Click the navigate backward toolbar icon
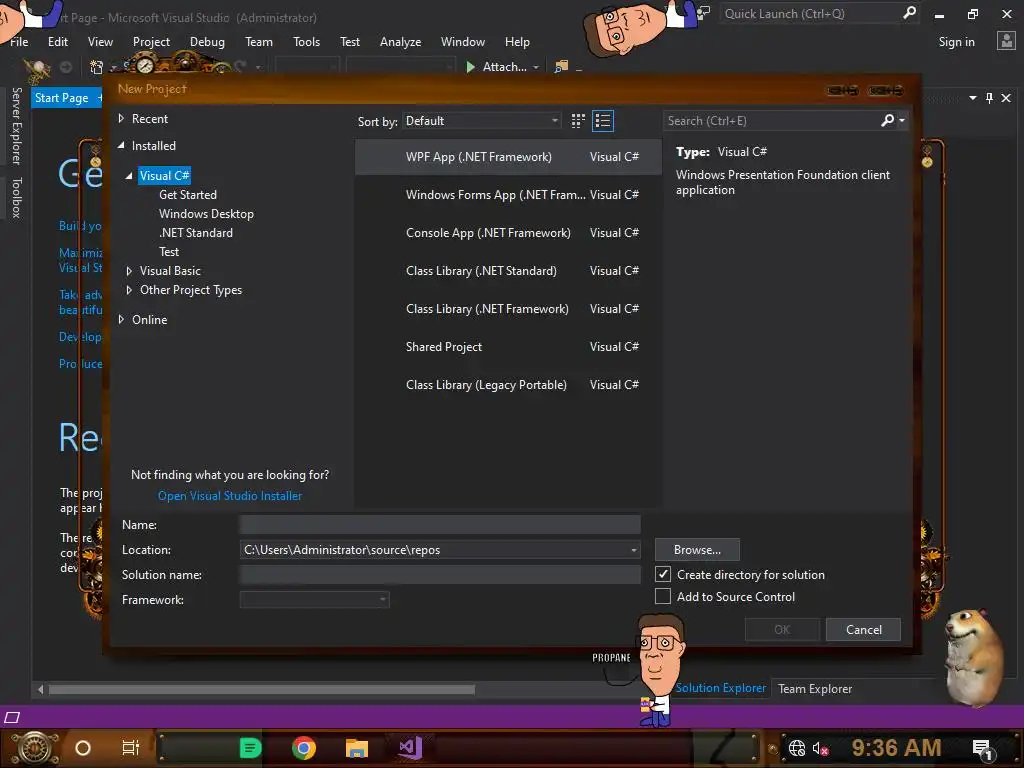The image size is (1024, 768). [37, 67]
